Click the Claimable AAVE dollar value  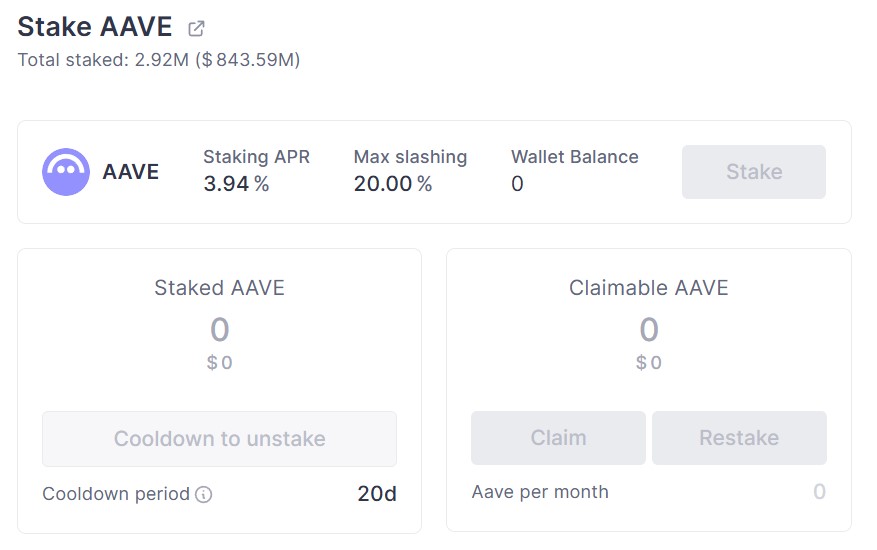[x=649, y=363]
